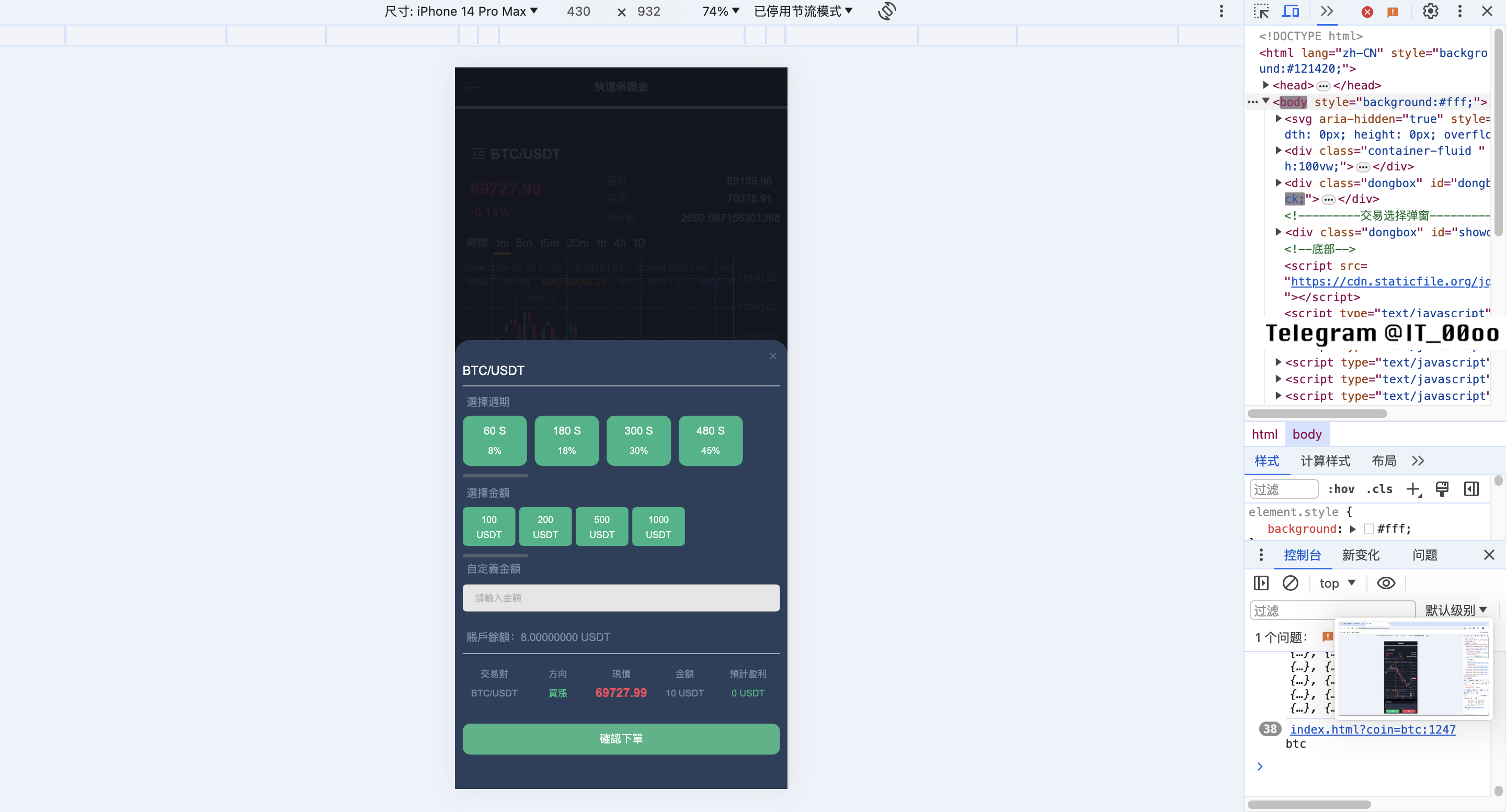
Task: Close the console drawer
Action: tap(1489, 554)
